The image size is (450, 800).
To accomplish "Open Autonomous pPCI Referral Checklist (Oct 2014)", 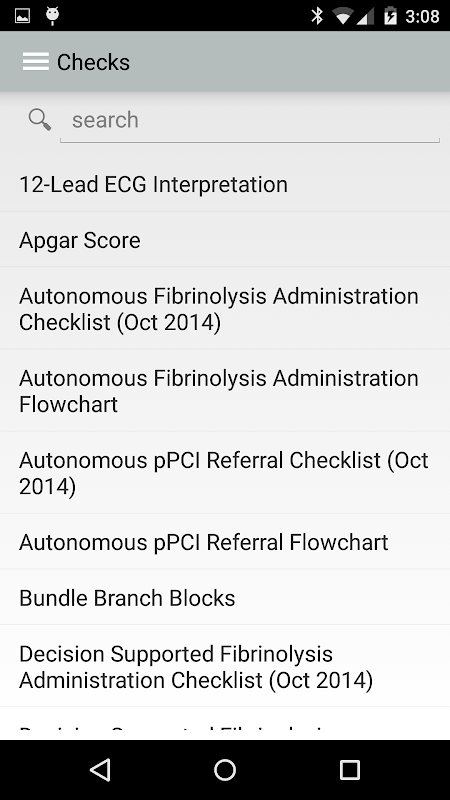I will pos(225,472).
